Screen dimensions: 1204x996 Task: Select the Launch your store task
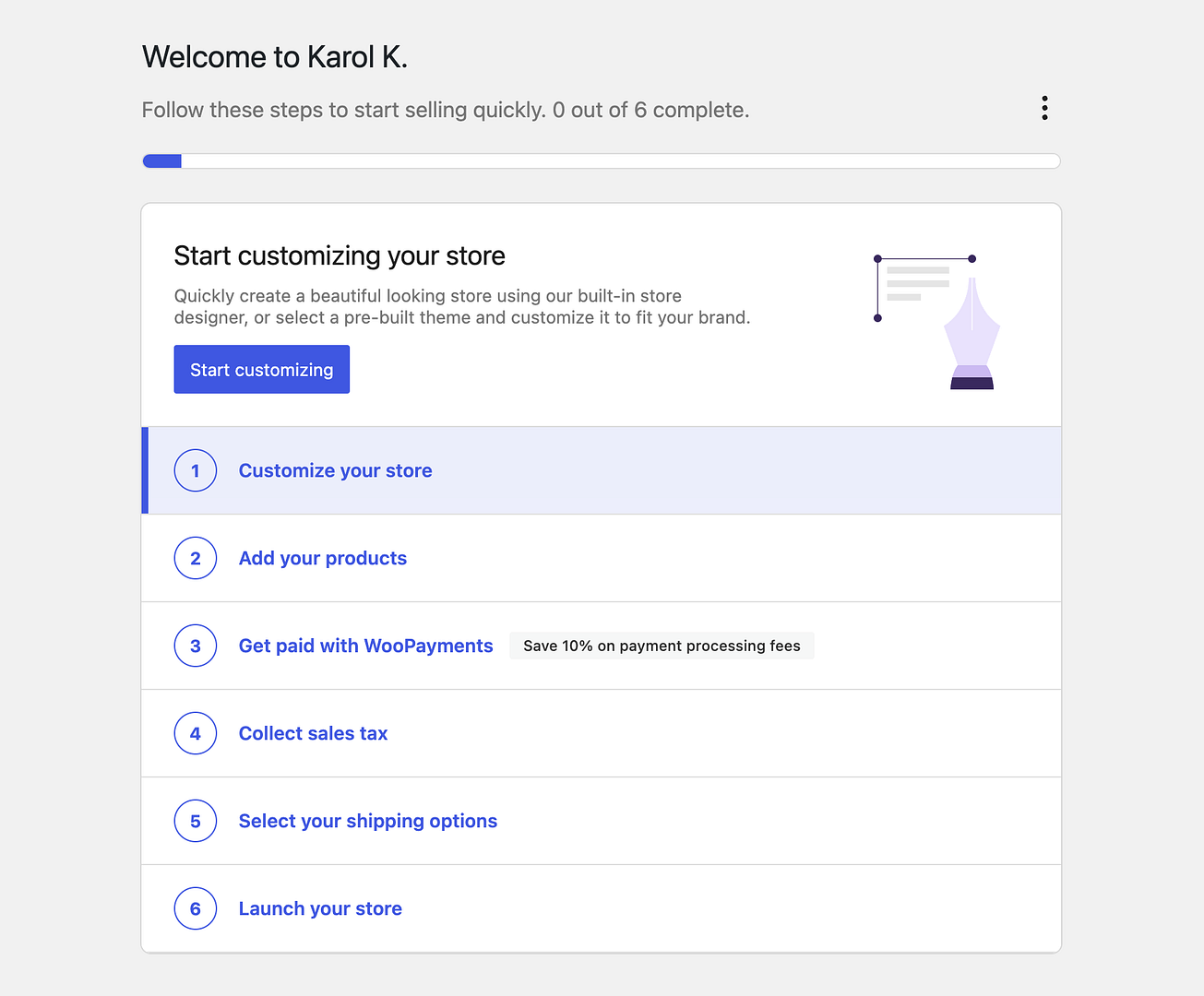(320, 908)
